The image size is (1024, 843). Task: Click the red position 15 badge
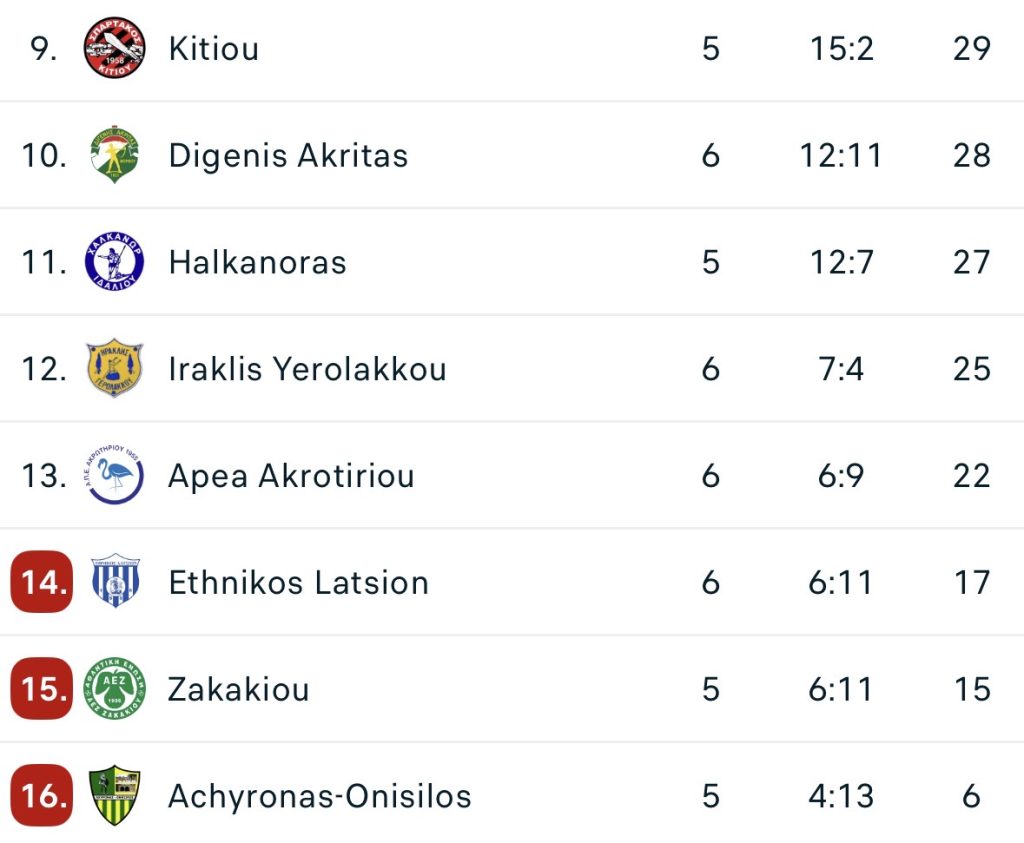point(42,689)
